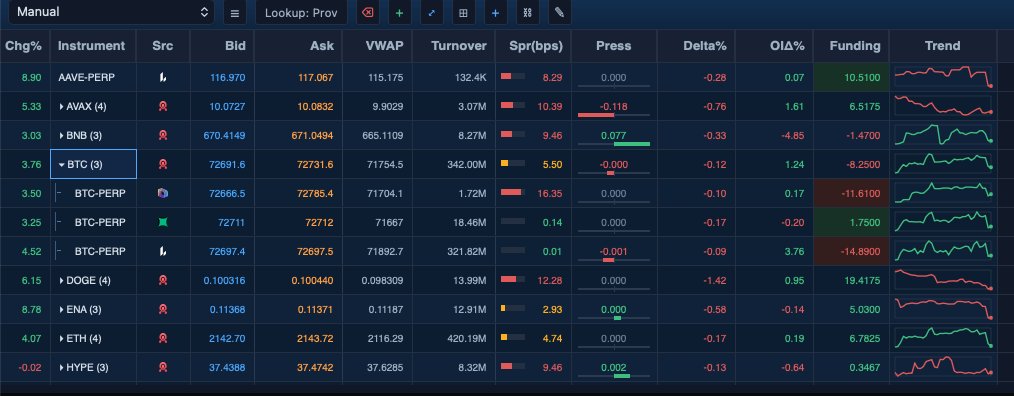The image size is (1014, 396).
Task: Click BTC bid 72691.6
Action: click(x=227, y=165)
